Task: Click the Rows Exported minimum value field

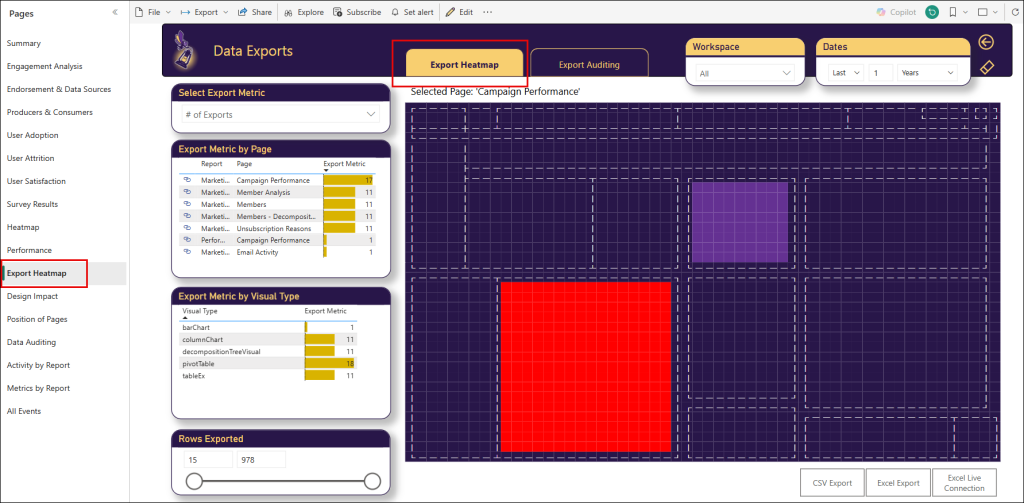Action: [208, 459]
